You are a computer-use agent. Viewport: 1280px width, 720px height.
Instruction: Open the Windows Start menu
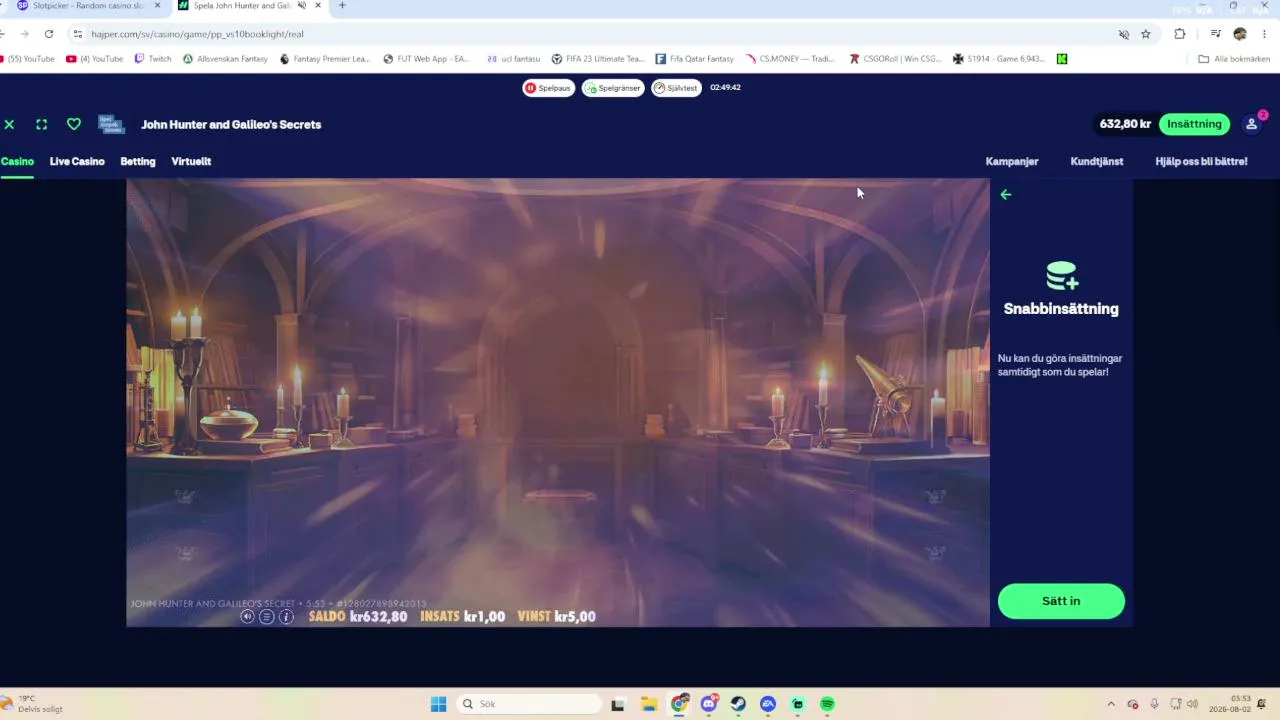[x=438, y=704]
